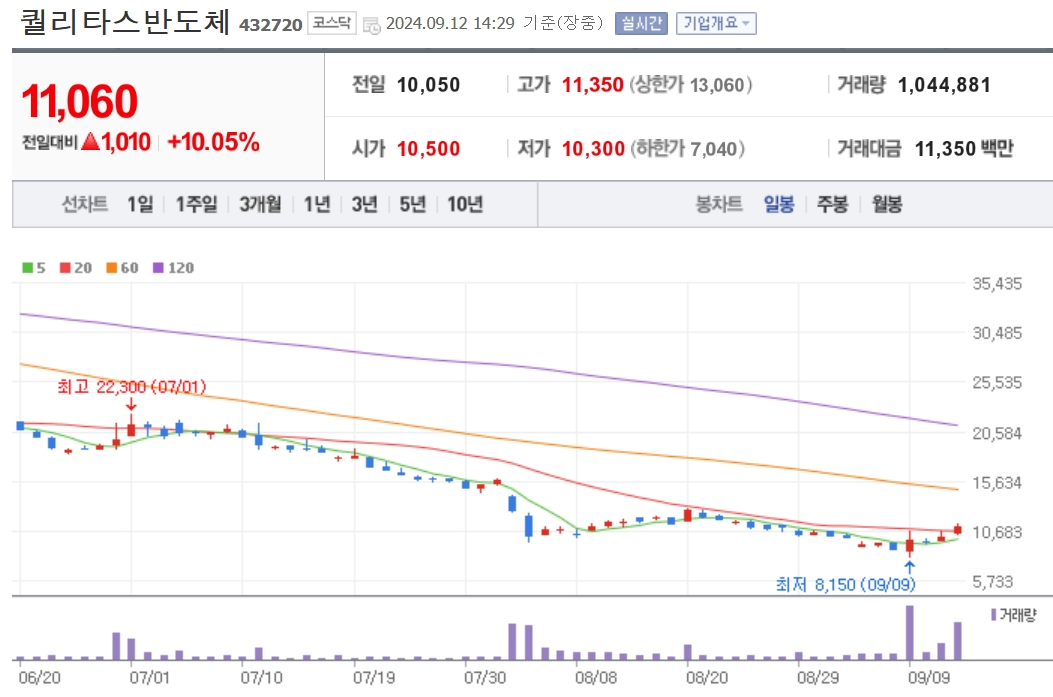Click the orange 60-day moving average swatch
Screen dimensions: 1053x697
click(111, 268)
